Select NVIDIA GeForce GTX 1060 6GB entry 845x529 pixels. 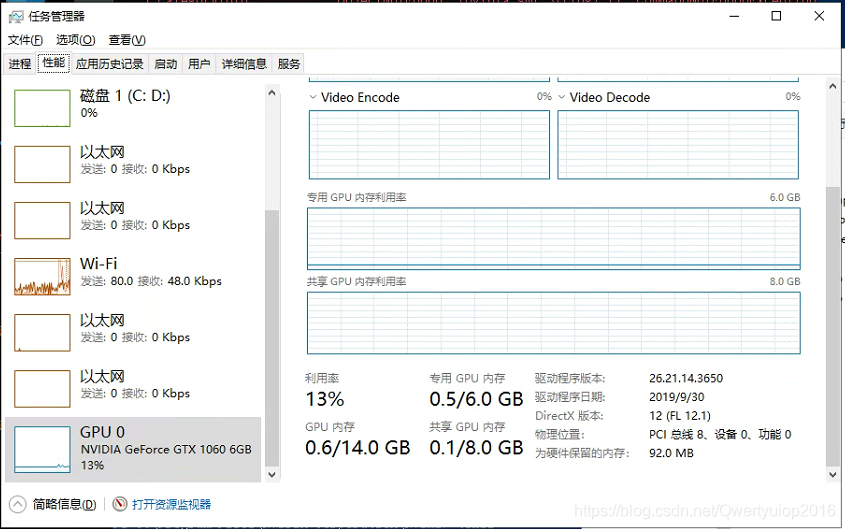coord(133,449)
